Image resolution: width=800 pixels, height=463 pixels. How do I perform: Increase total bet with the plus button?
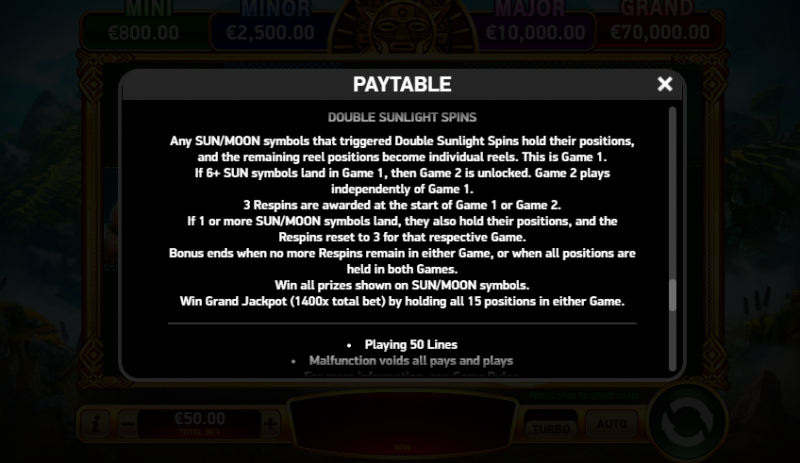tap(270, 424)
